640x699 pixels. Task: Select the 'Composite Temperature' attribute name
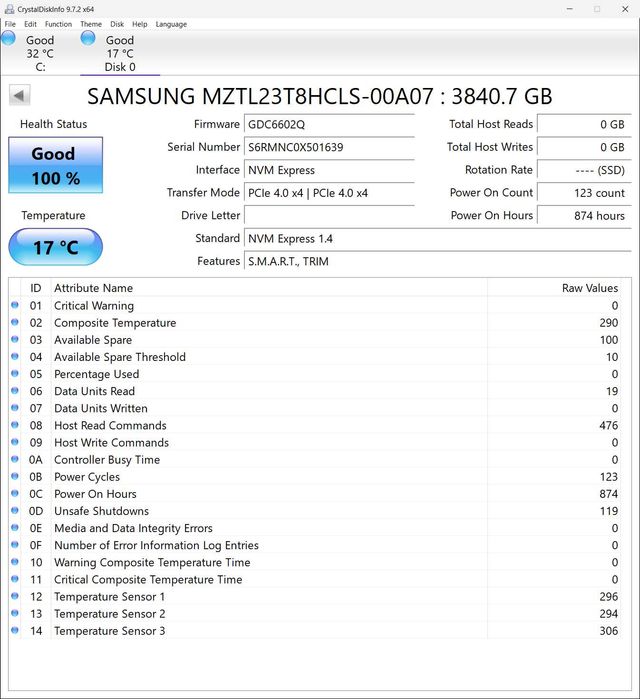click(x=115, y=323)
